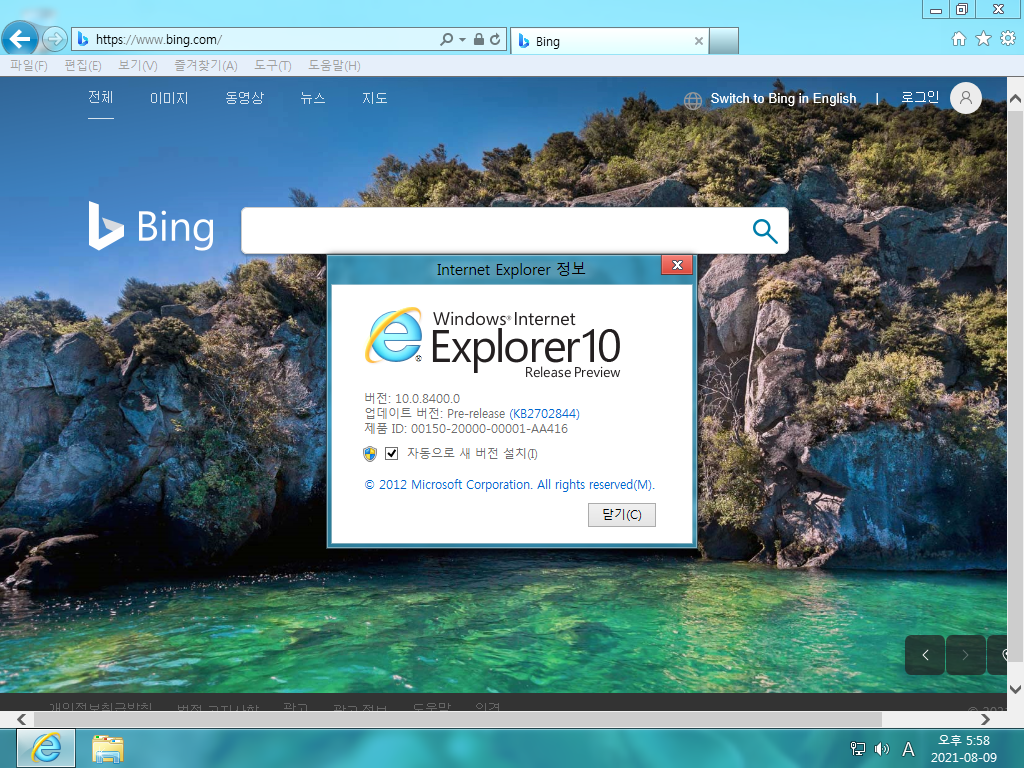Viewport: 1024px width, 768px height.
Task: Switch to the 동영상 search category
Action: [244, 98]
